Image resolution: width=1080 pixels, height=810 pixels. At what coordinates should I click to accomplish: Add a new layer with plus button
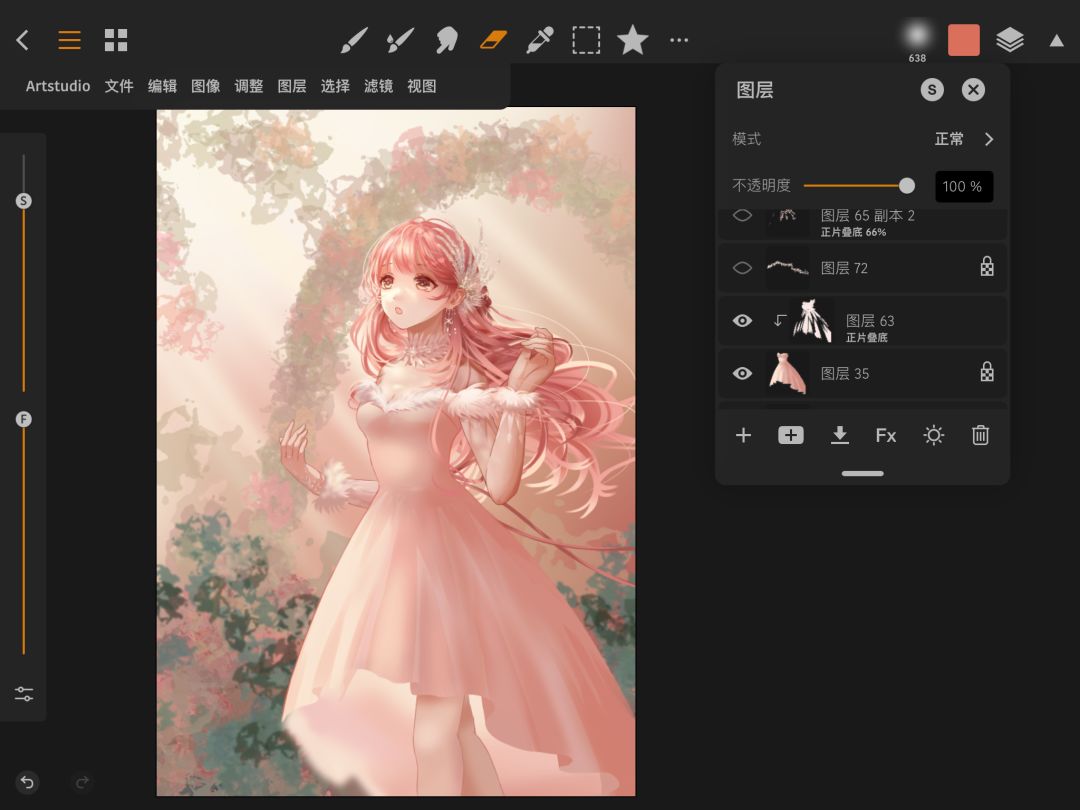(x=743, y=435)
